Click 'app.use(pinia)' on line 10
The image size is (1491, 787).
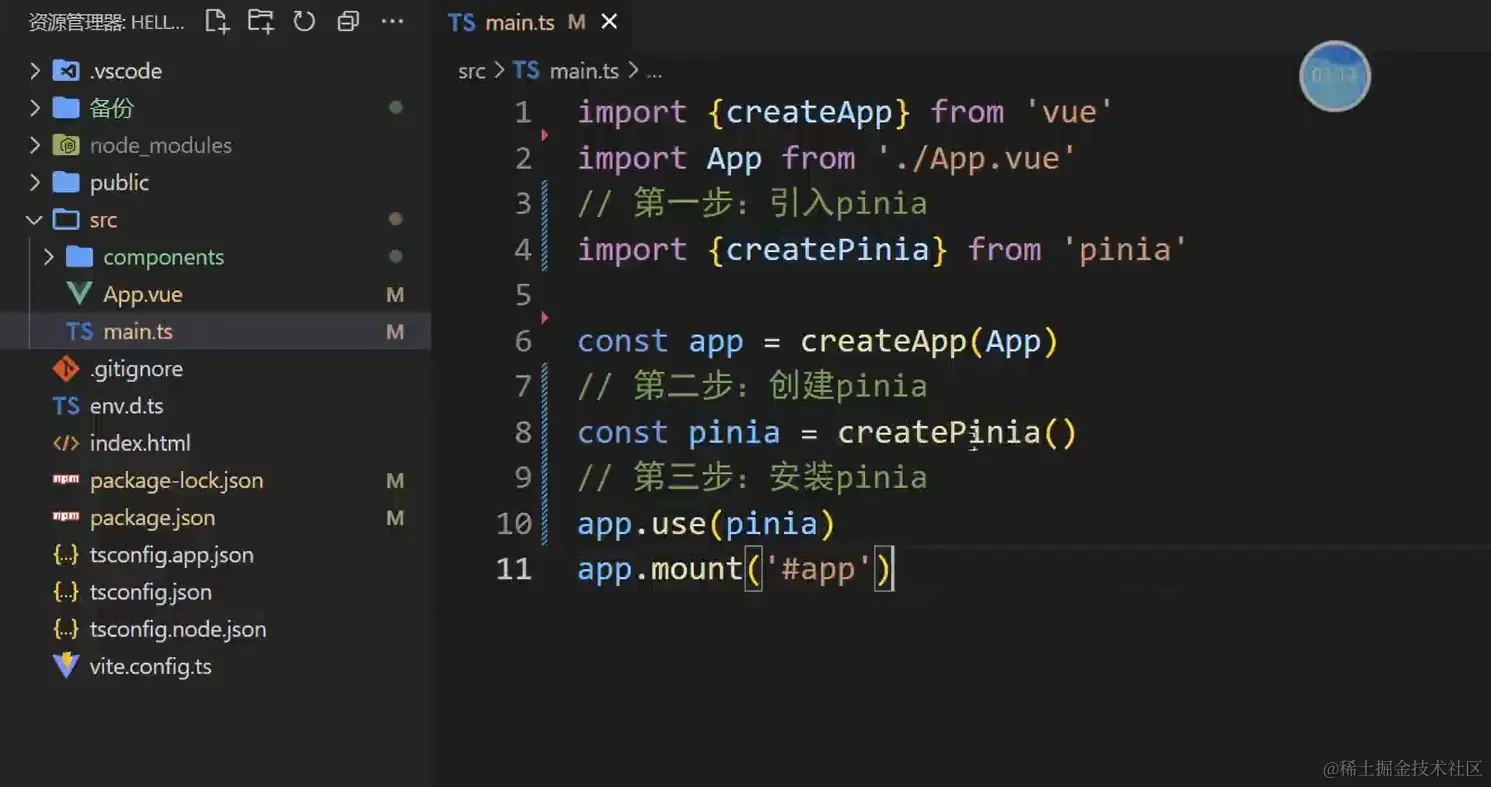[706, 524]
